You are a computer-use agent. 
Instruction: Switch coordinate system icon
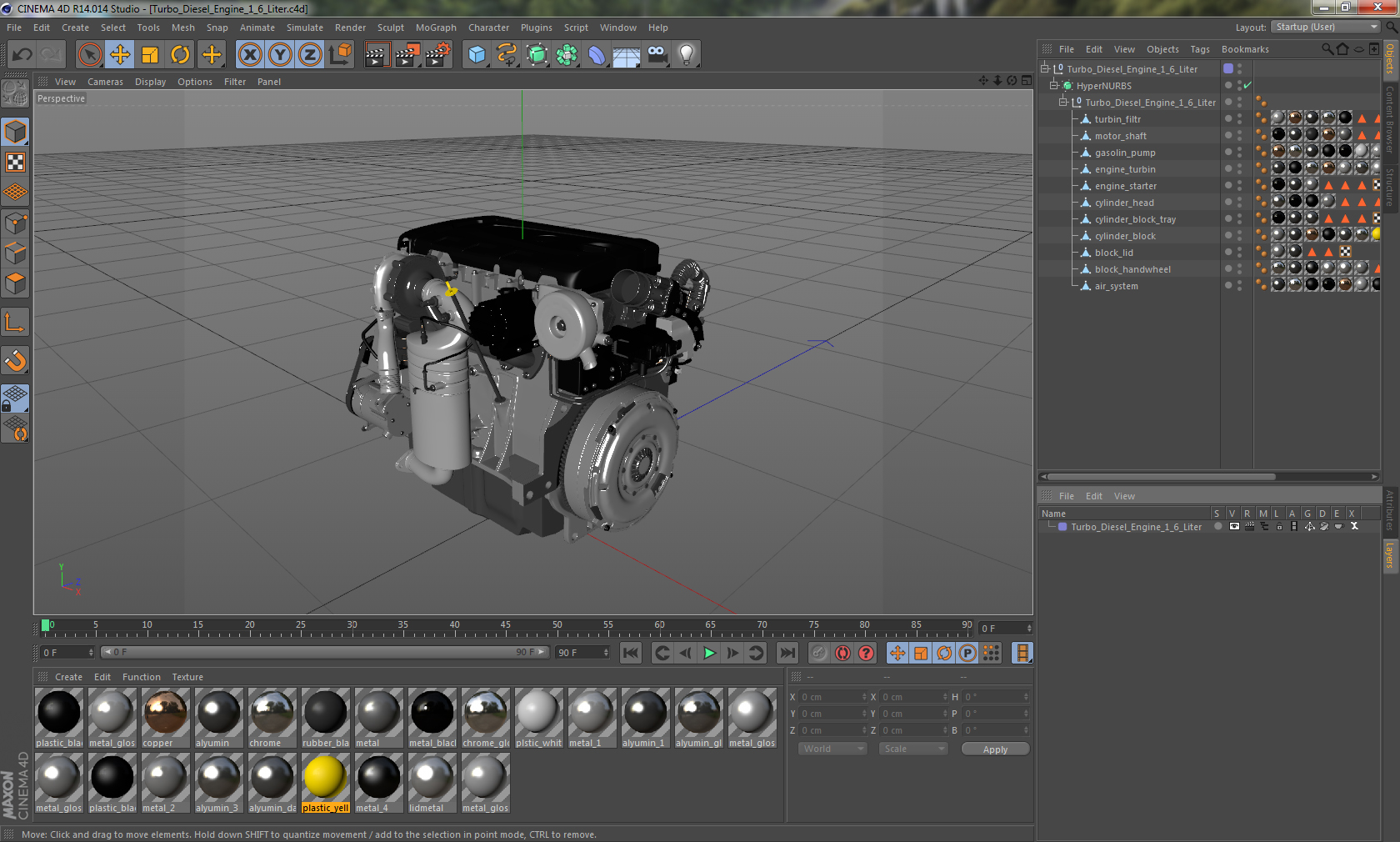click(x=340, y=55)
